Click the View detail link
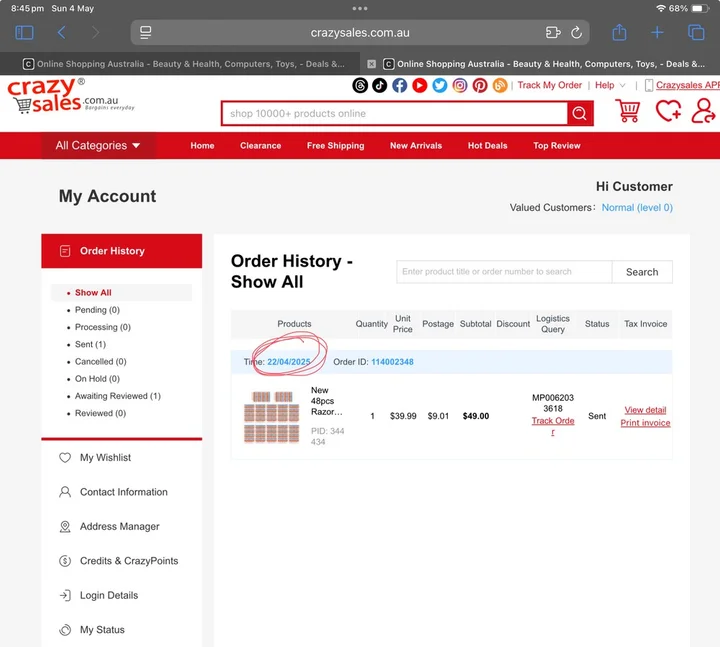 (x=645, y=410)
